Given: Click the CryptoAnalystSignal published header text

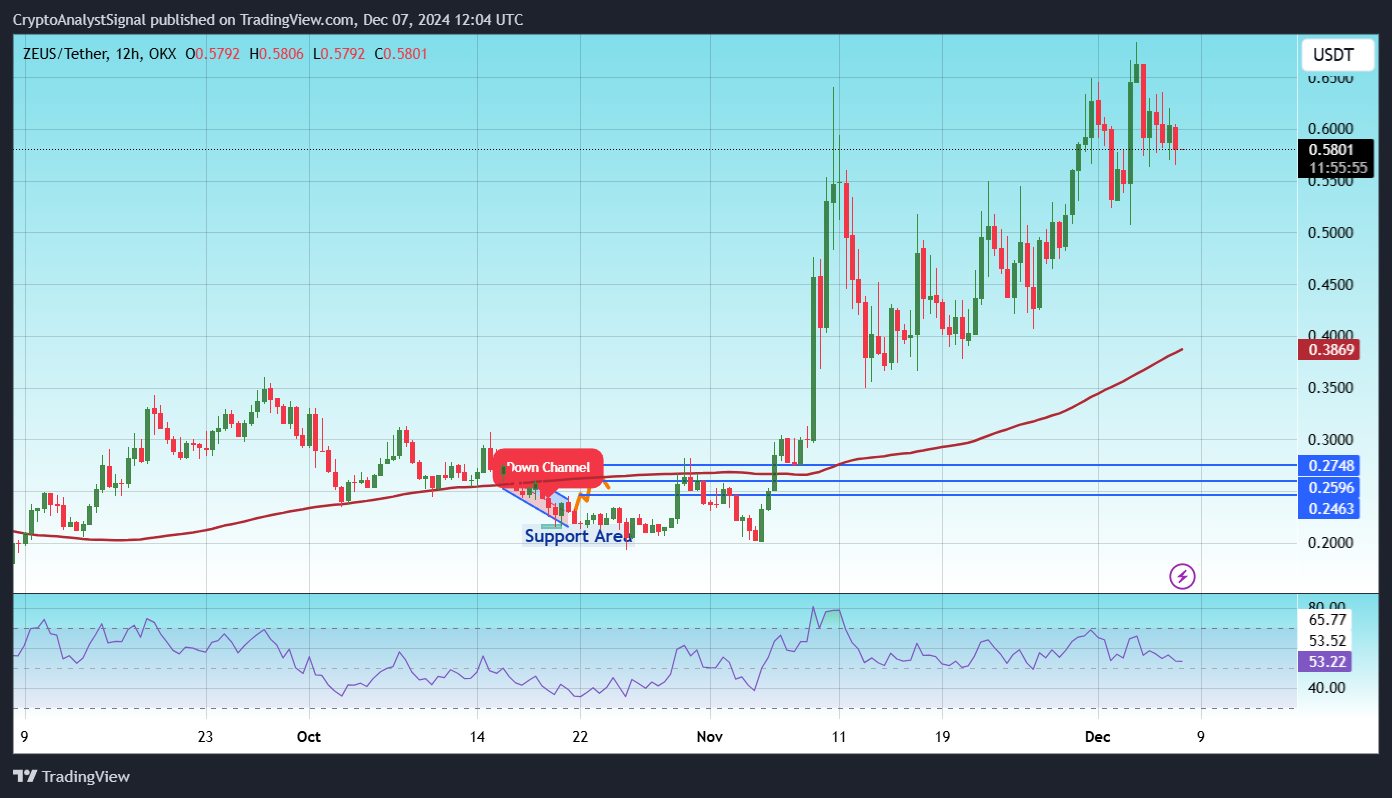Looking at the screenshot, I should pyautogui.click(x=267, y=20).
